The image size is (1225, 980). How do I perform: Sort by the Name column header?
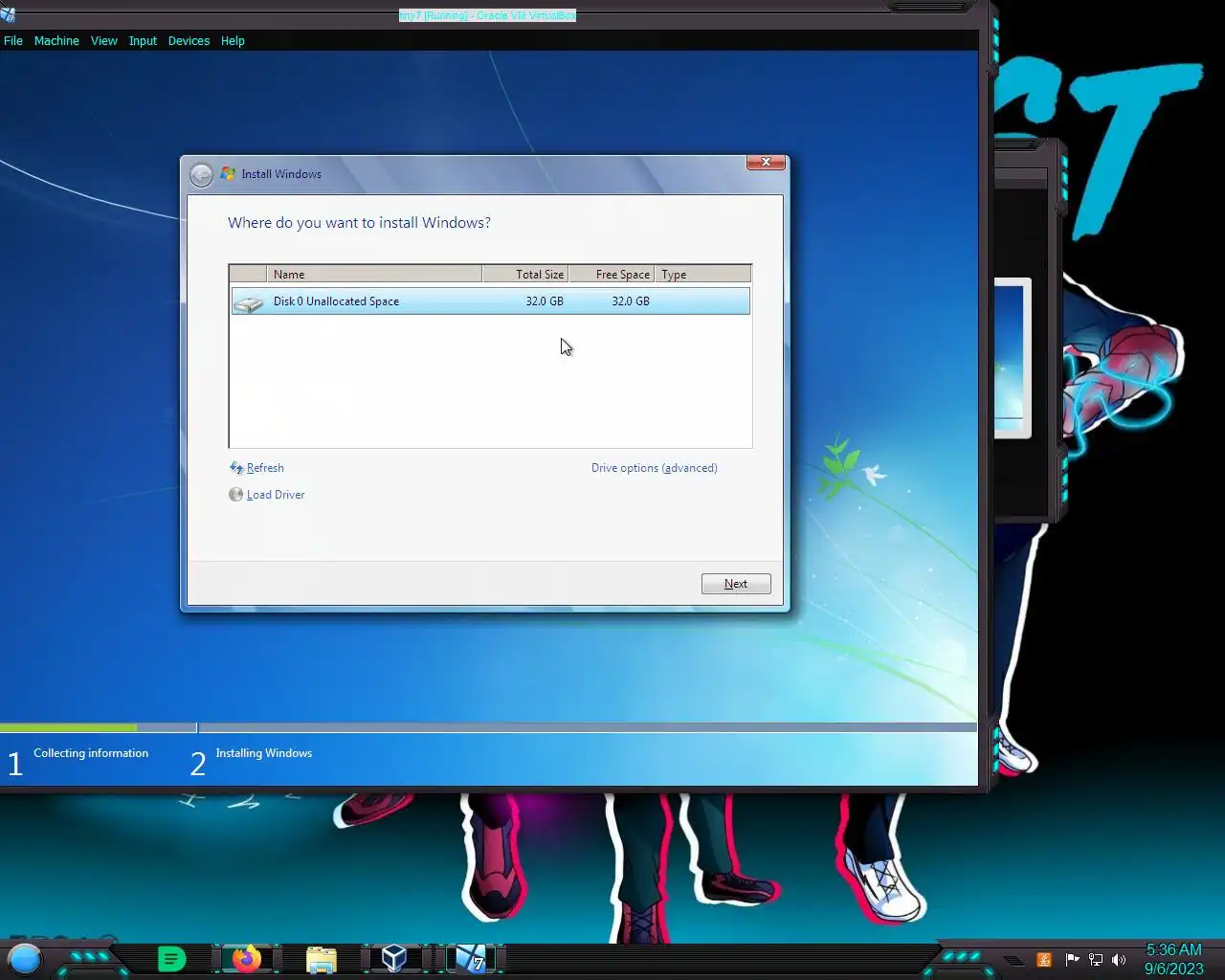coord(374,275)
